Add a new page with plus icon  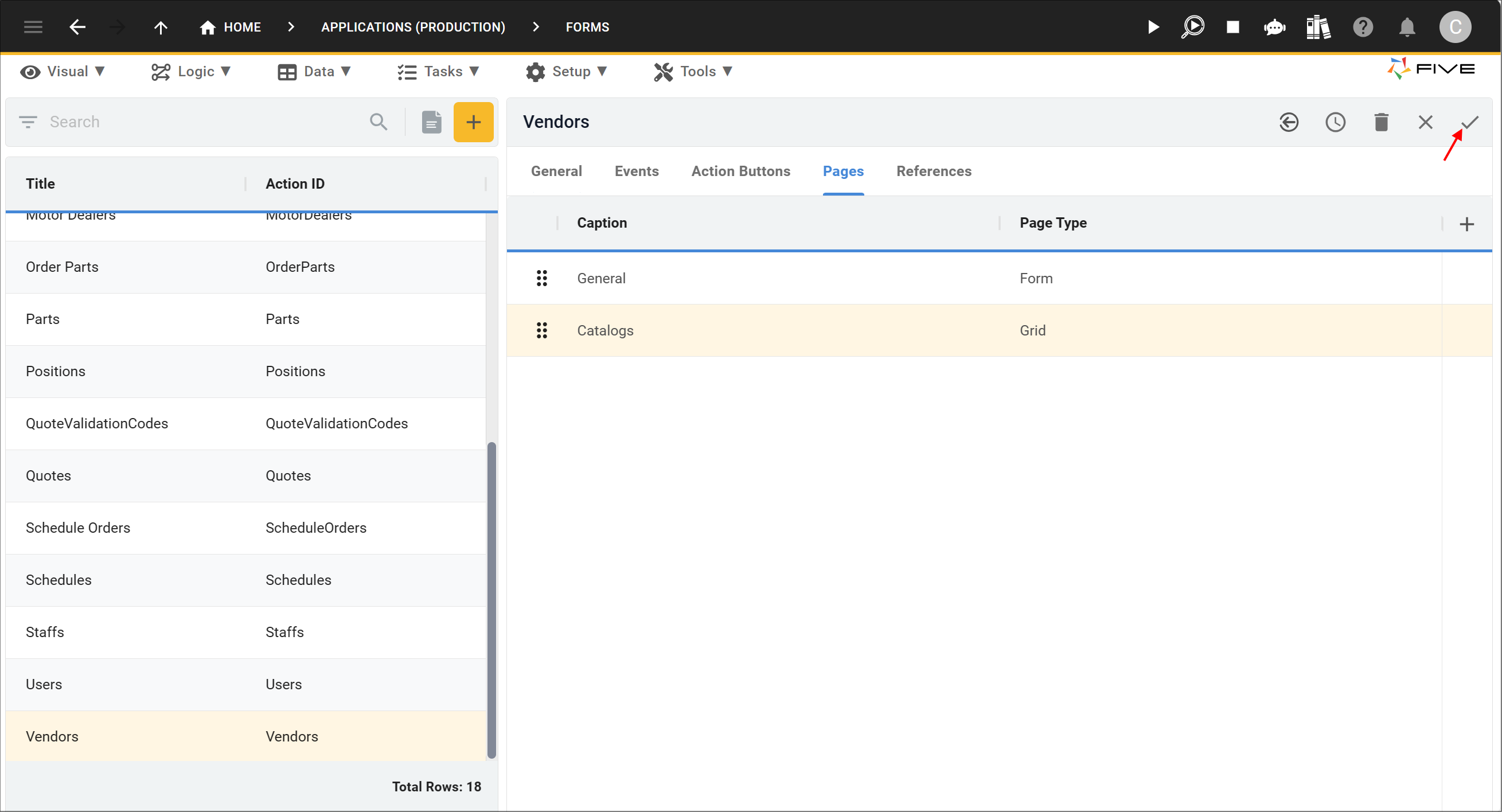[1466, 224]
